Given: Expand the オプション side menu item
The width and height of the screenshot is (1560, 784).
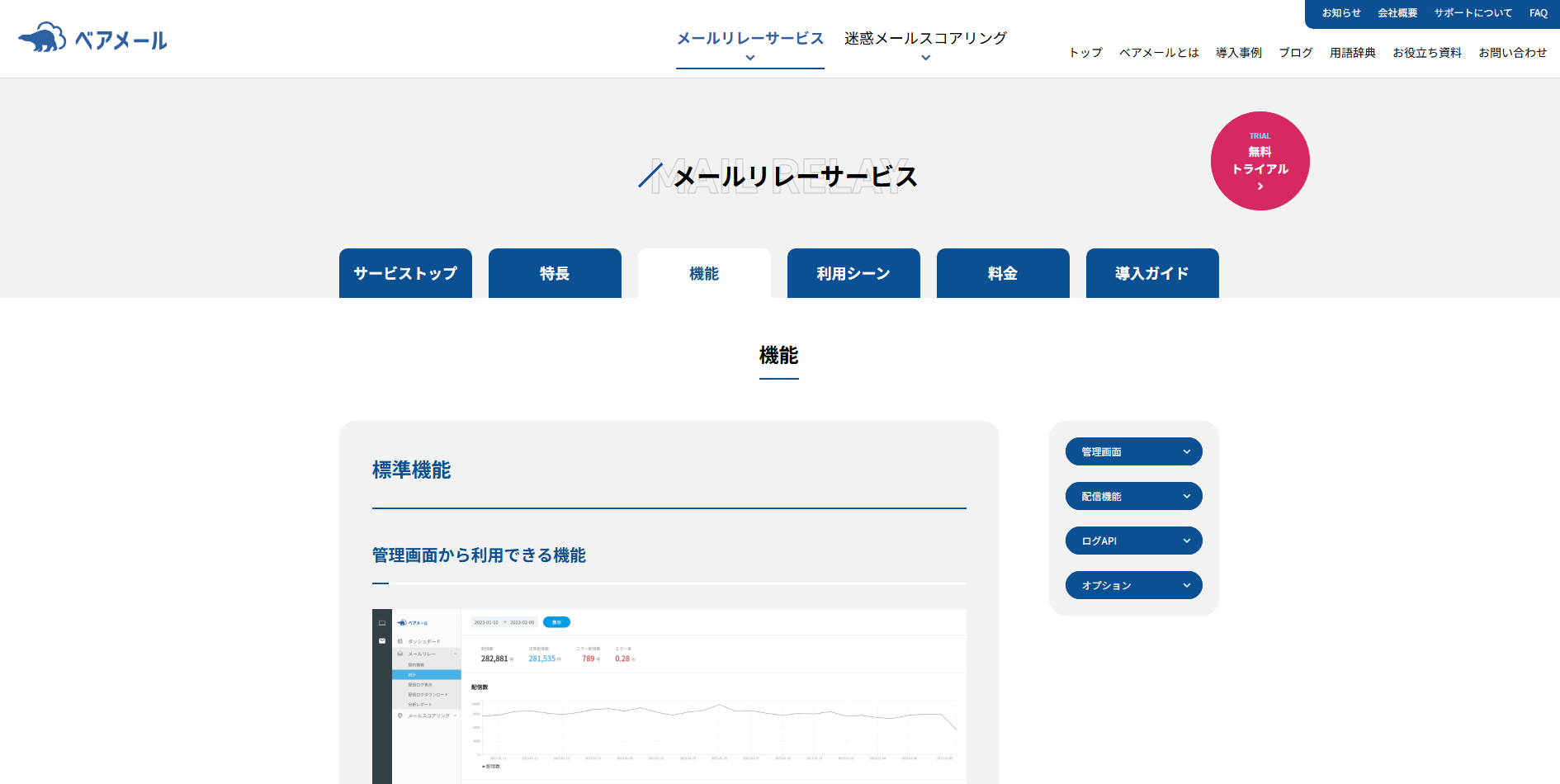Looking at the screenshot, I should [x=1134, y=585].
